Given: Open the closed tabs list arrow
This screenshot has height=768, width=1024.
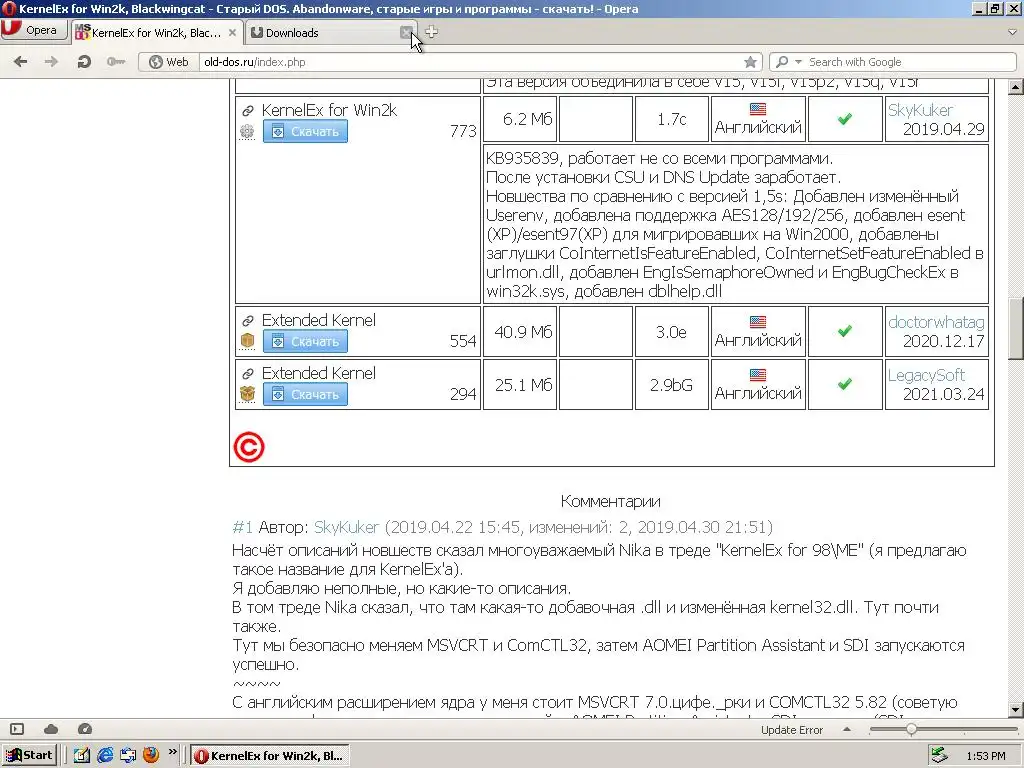Looking at the screenshot, I should click(x=1012, y=31).
